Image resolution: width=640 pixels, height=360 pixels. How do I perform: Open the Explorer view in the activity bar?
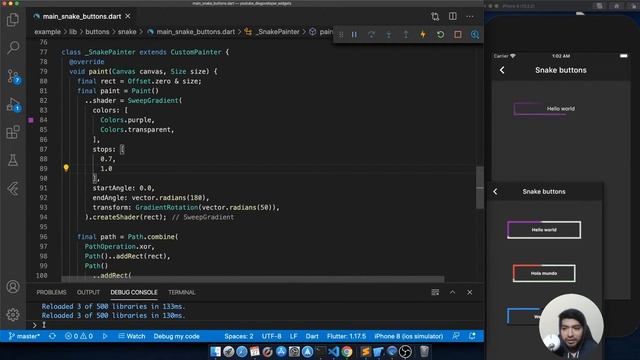click(x=13, y=20)
